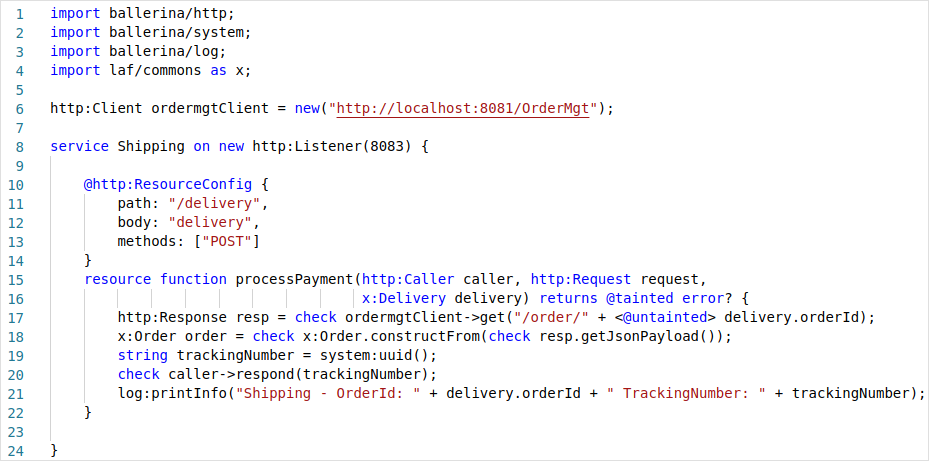Click line number 8 in the gutter
Screen dimensions: 929x461
pos(20,146)
